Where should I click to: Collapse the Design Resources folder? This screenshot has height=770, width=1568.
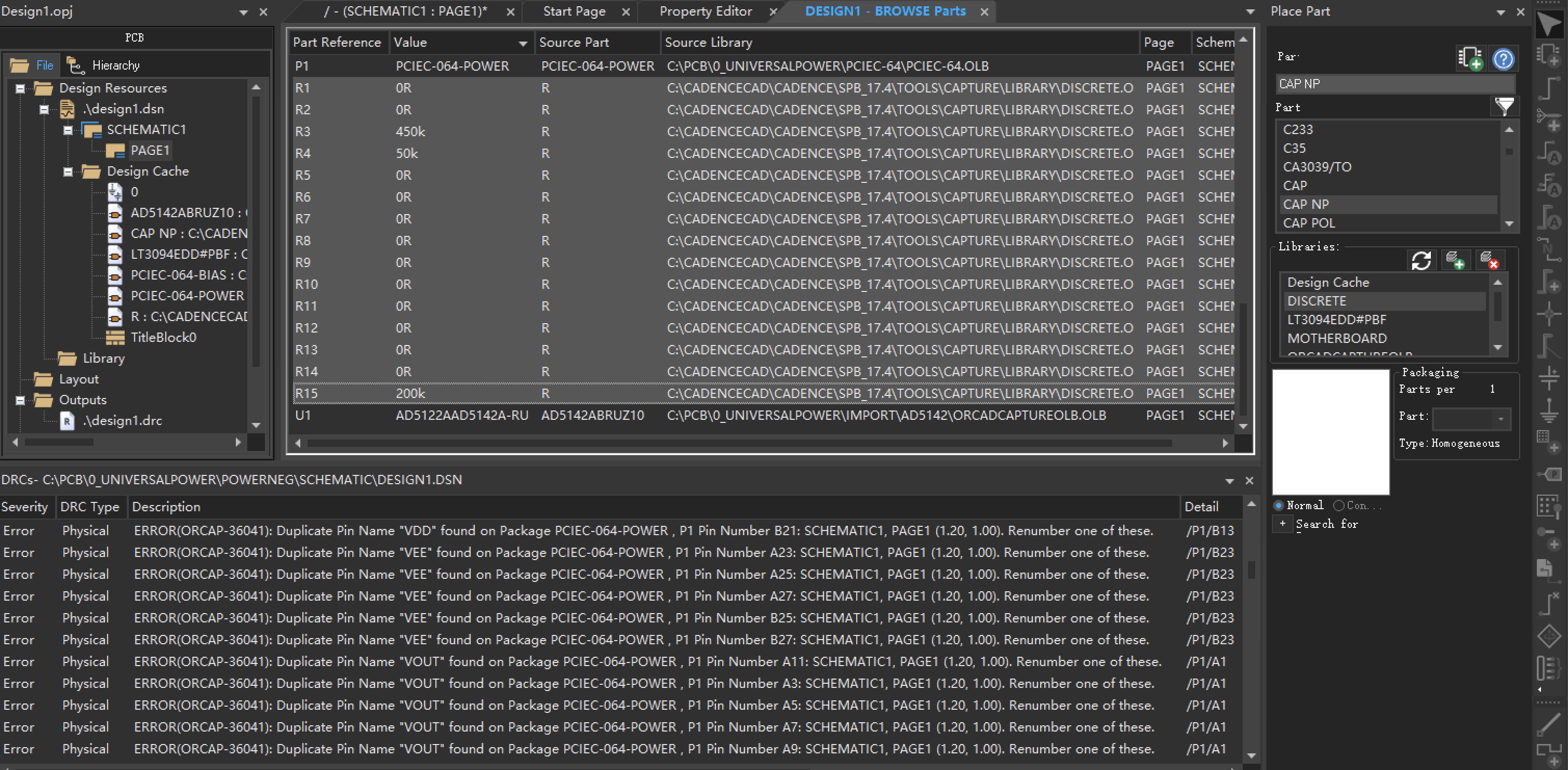[x=20, y=88]
